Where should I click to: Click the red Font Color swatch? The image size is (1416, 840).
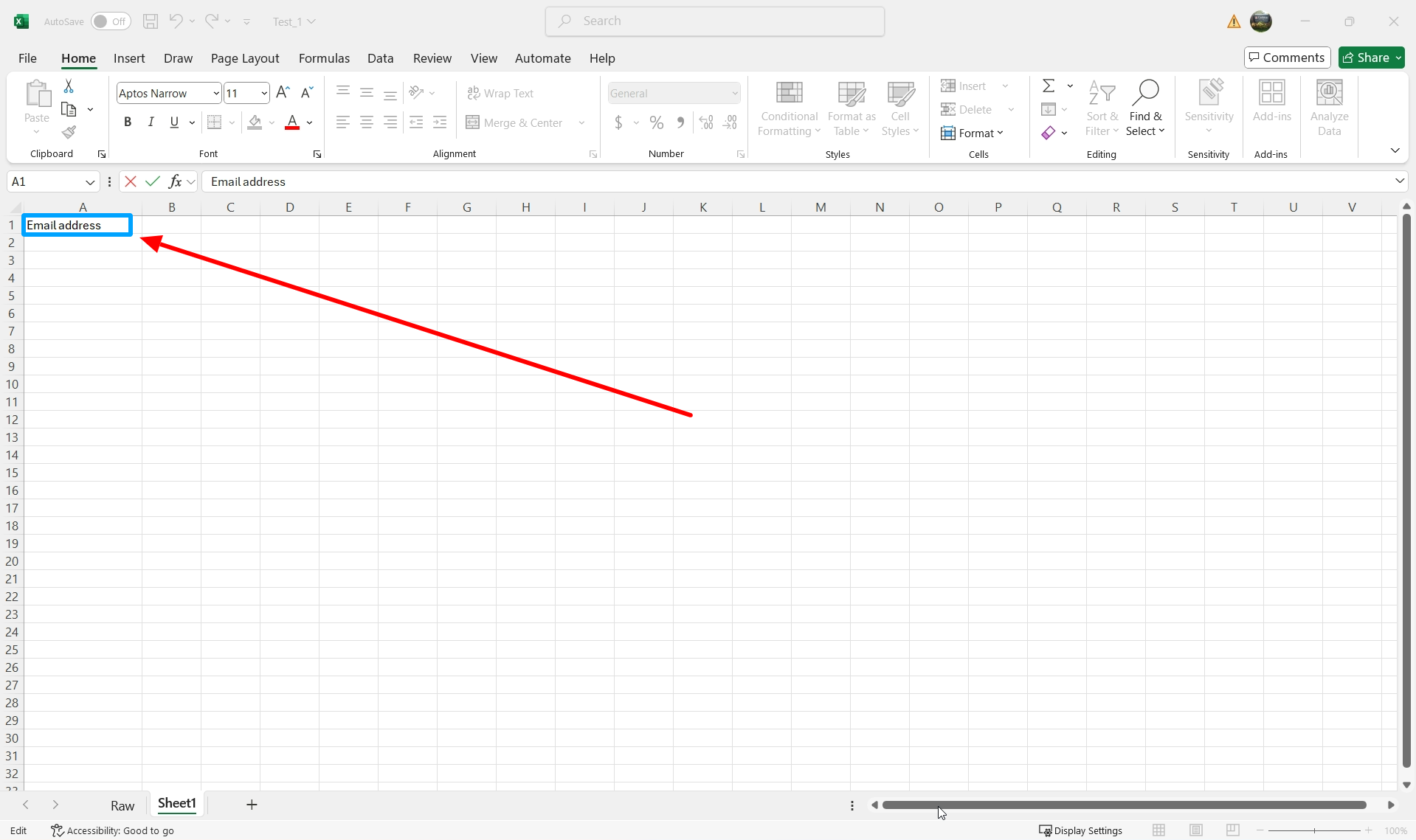coord(292,122)
